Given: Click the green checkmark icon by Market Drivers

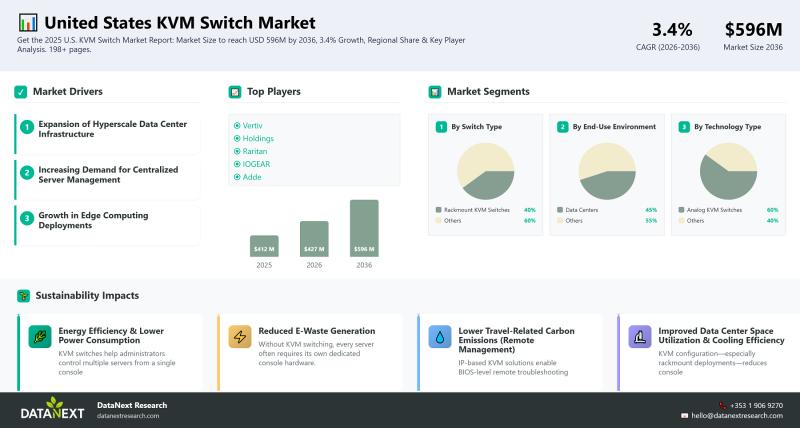Looking at the screenshot, I should pos(20,92).
